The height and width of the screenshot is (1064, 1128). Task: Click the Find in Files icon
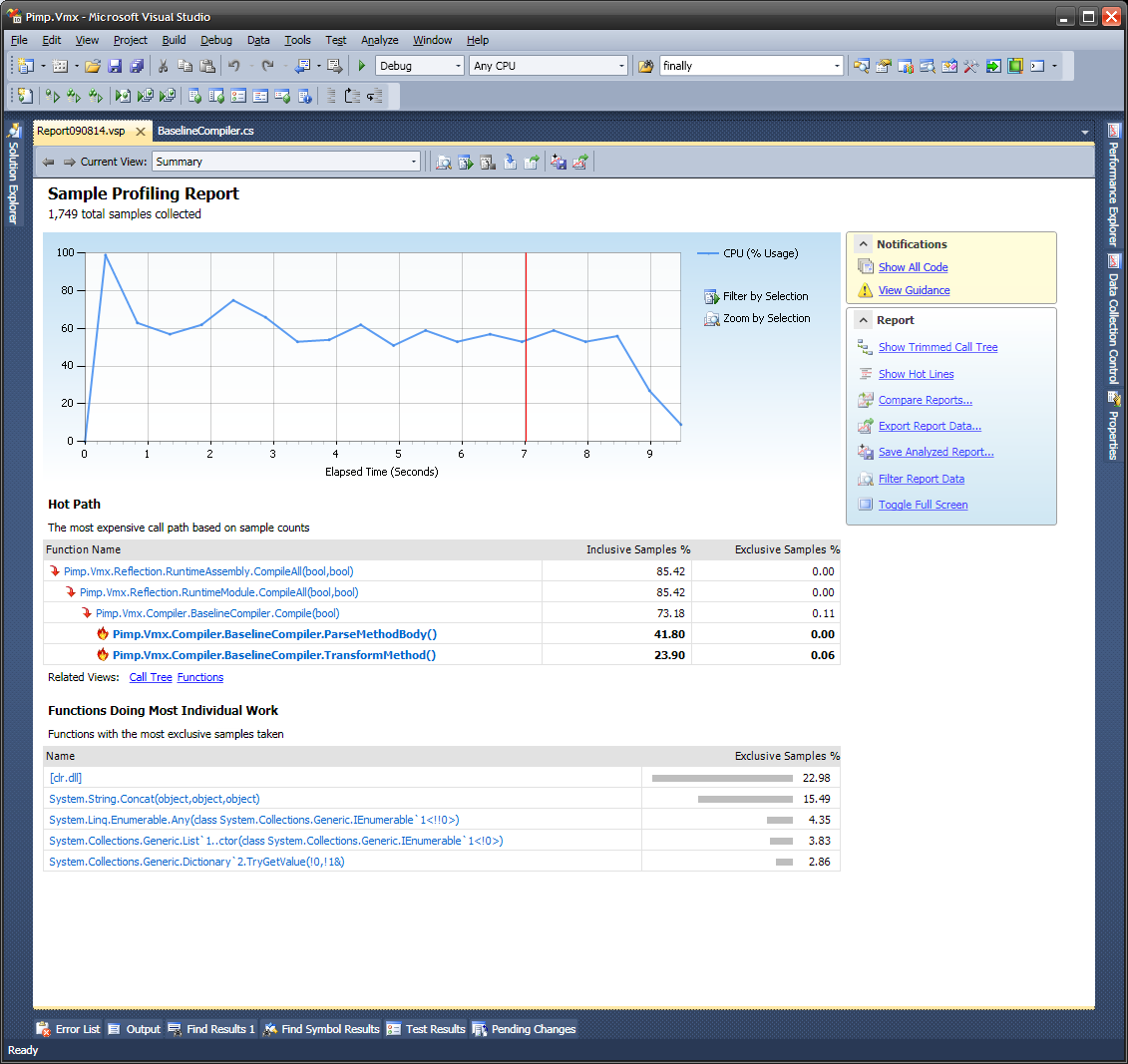click(646, 66)
